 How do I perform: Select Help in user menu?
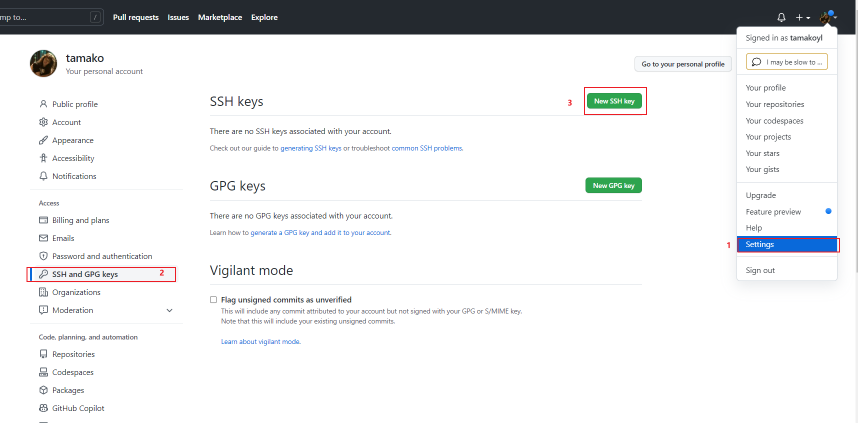click(x=787, y=228)
